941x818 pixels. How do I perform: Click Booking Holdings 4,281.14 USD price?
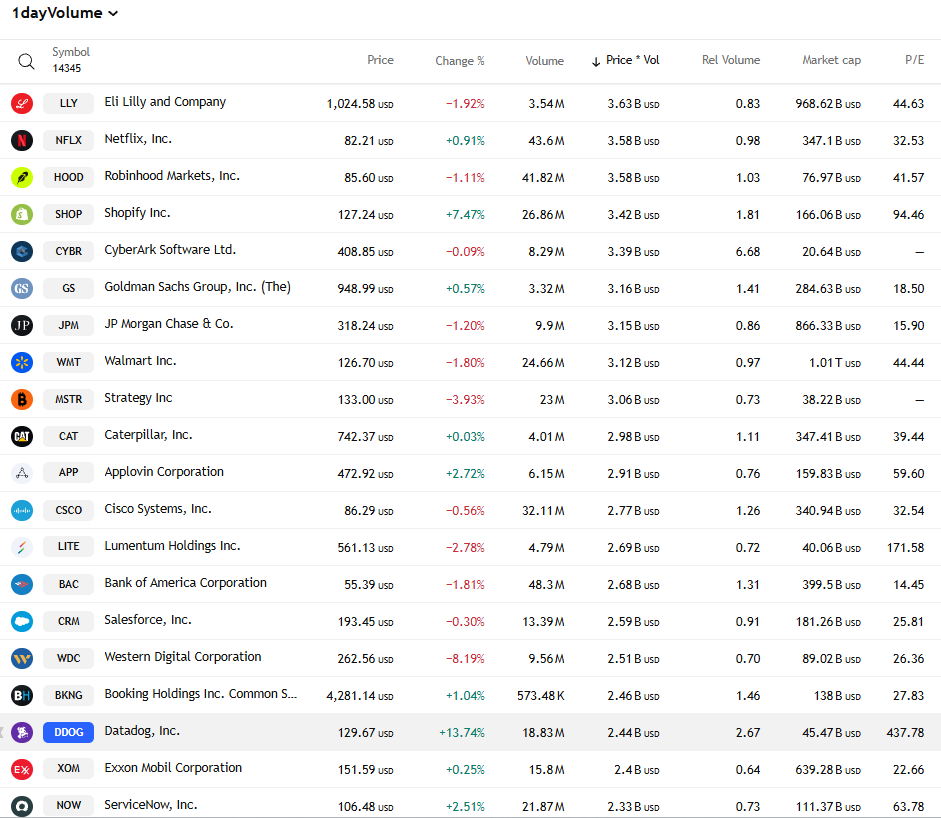coord(359,696)
